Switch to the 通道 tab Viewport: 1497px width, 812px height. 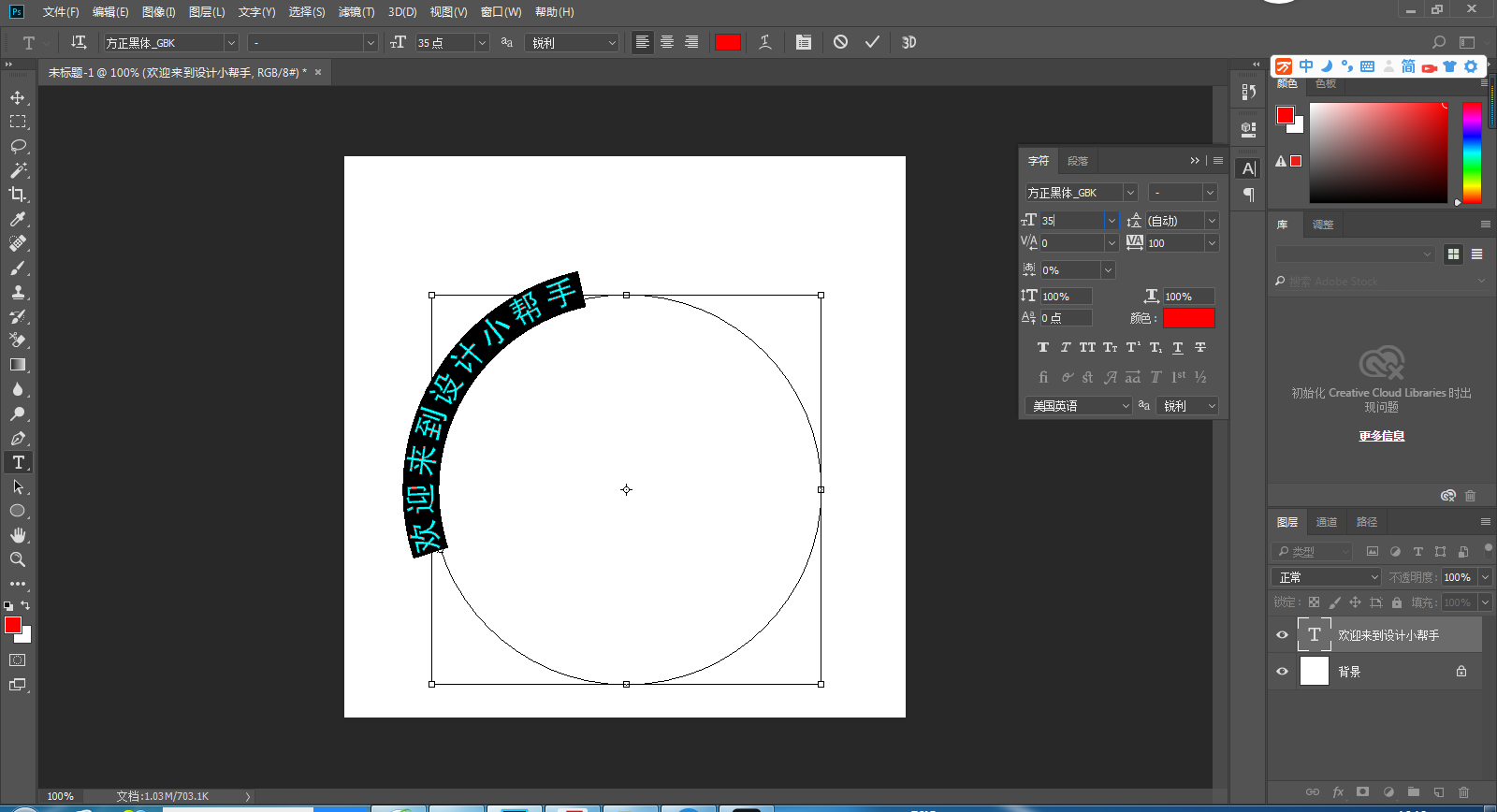(1327, 522)
